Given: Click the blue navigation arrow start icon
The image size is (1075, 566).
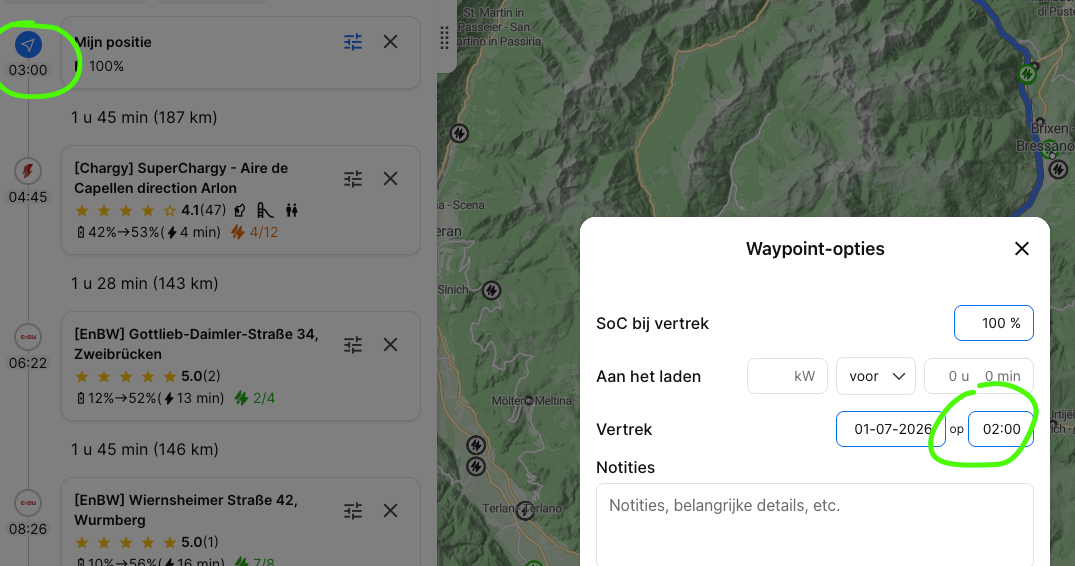Looking at the screenshot, I should click(28, 45).
